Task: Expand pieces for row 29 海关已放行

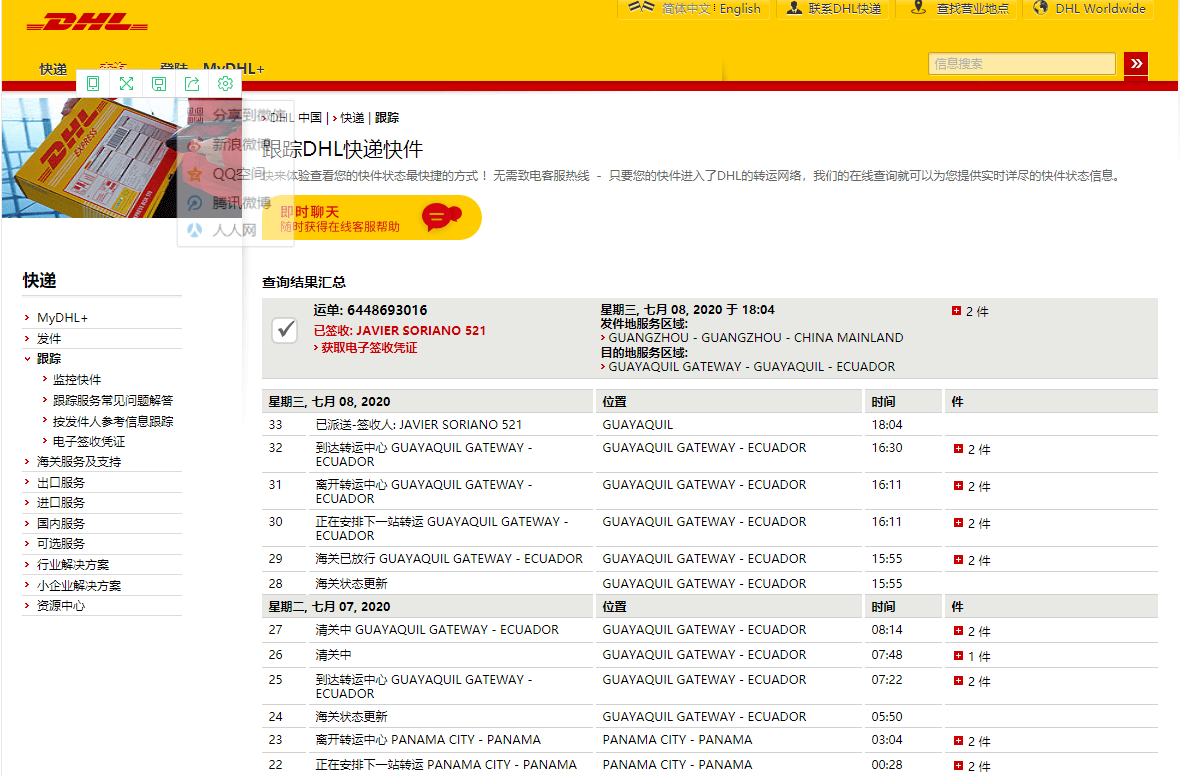Action: pos(958,559)
